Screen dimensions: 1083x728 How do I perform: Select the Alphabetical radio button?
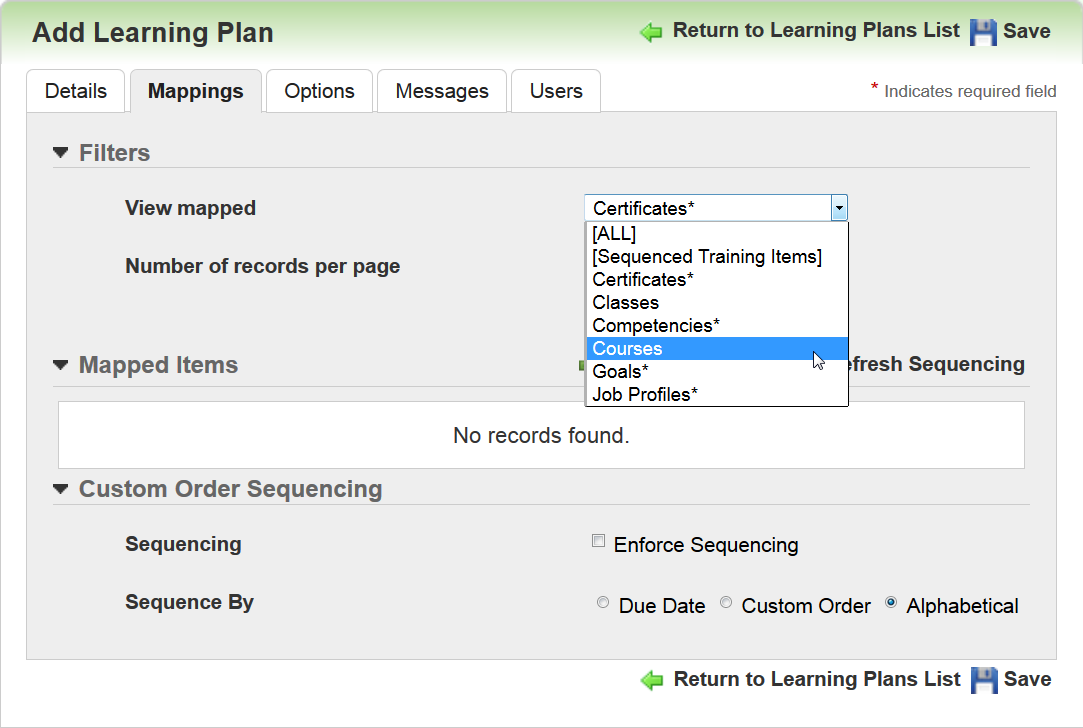[x=891, y=603]
